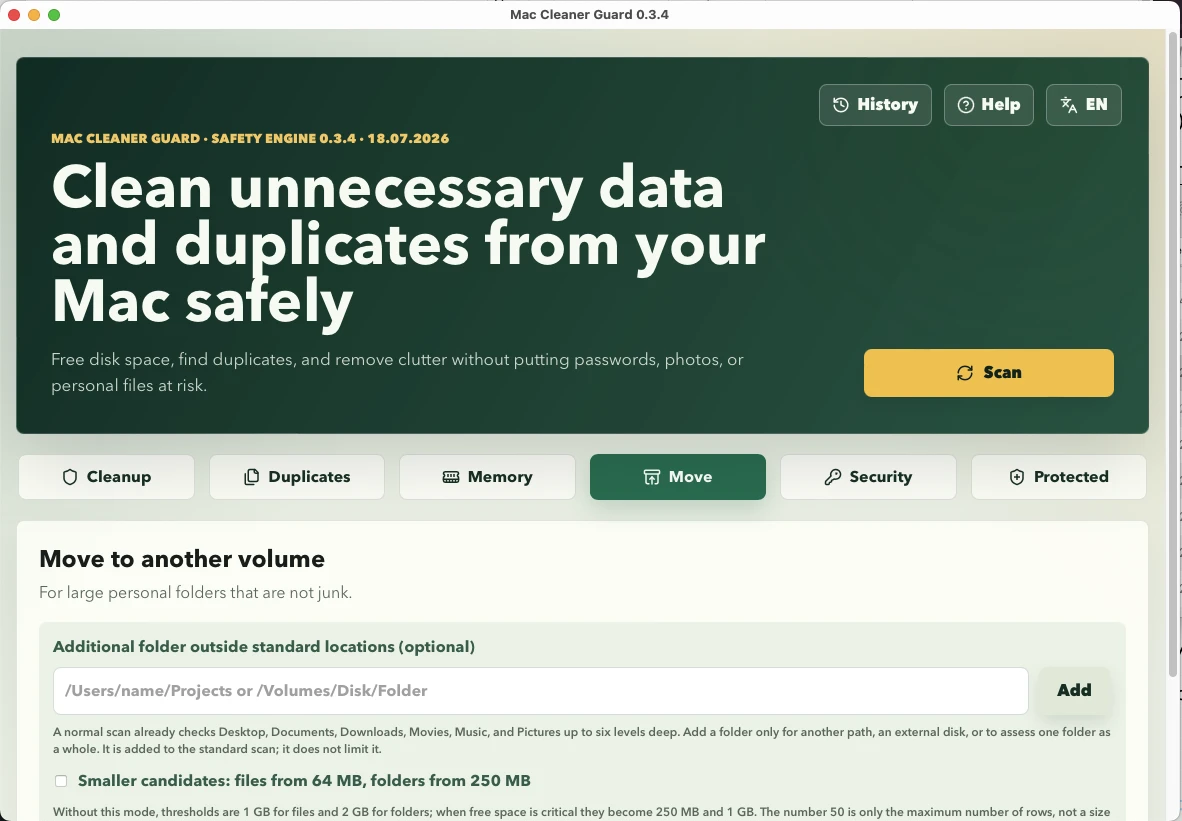Focus the additional folder path field

[x=540, y=691]
